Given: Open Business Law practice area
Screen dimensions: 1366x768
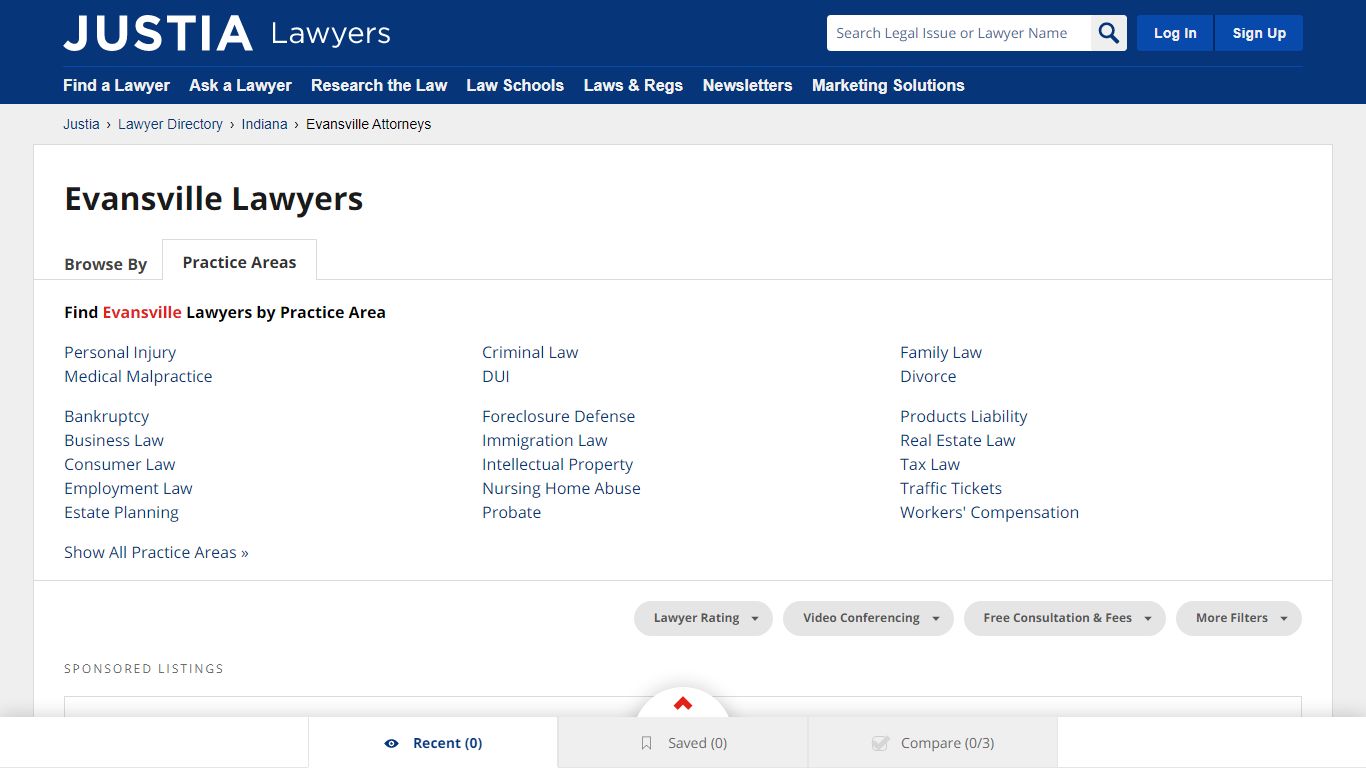Looking at the screenshot, I should pos(114,440).
